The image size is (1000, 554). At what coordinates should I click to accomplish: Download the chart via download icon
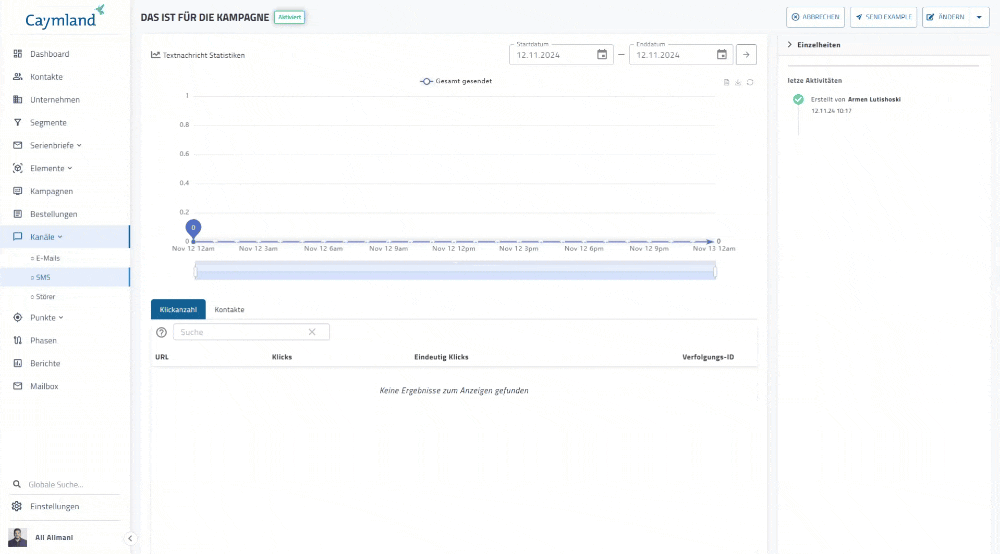pyautogui.click(x=738, y=83)
